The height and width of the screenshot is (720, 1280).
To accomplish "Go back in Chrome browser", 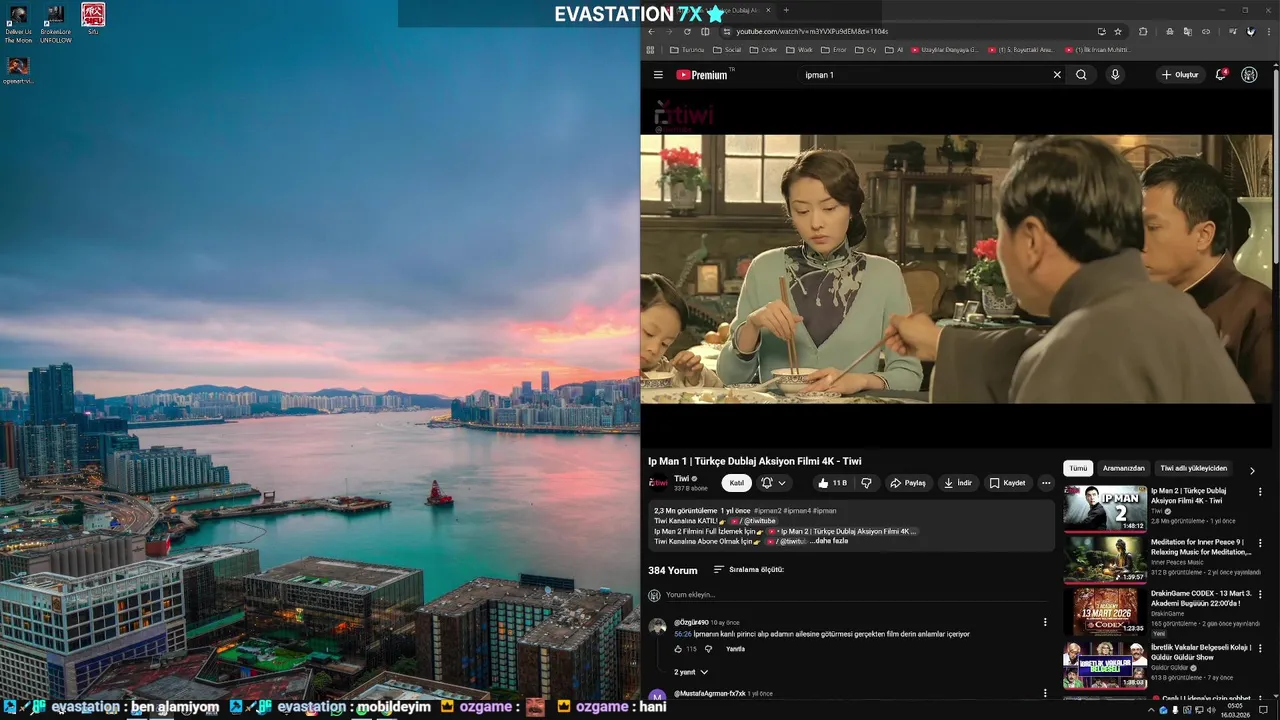I will [651, 31].
